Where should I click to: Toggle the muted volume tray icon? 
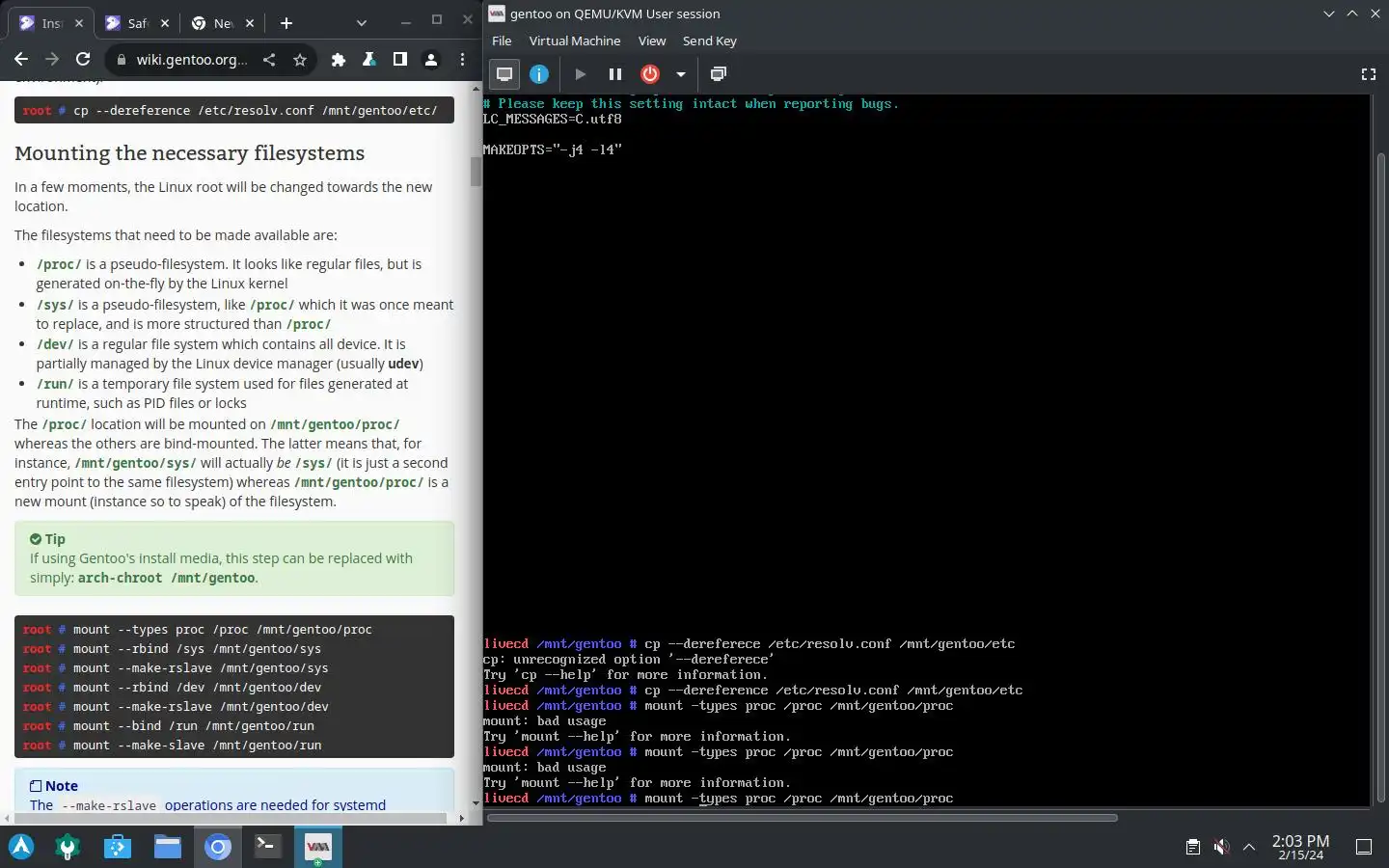point(1221,847)
